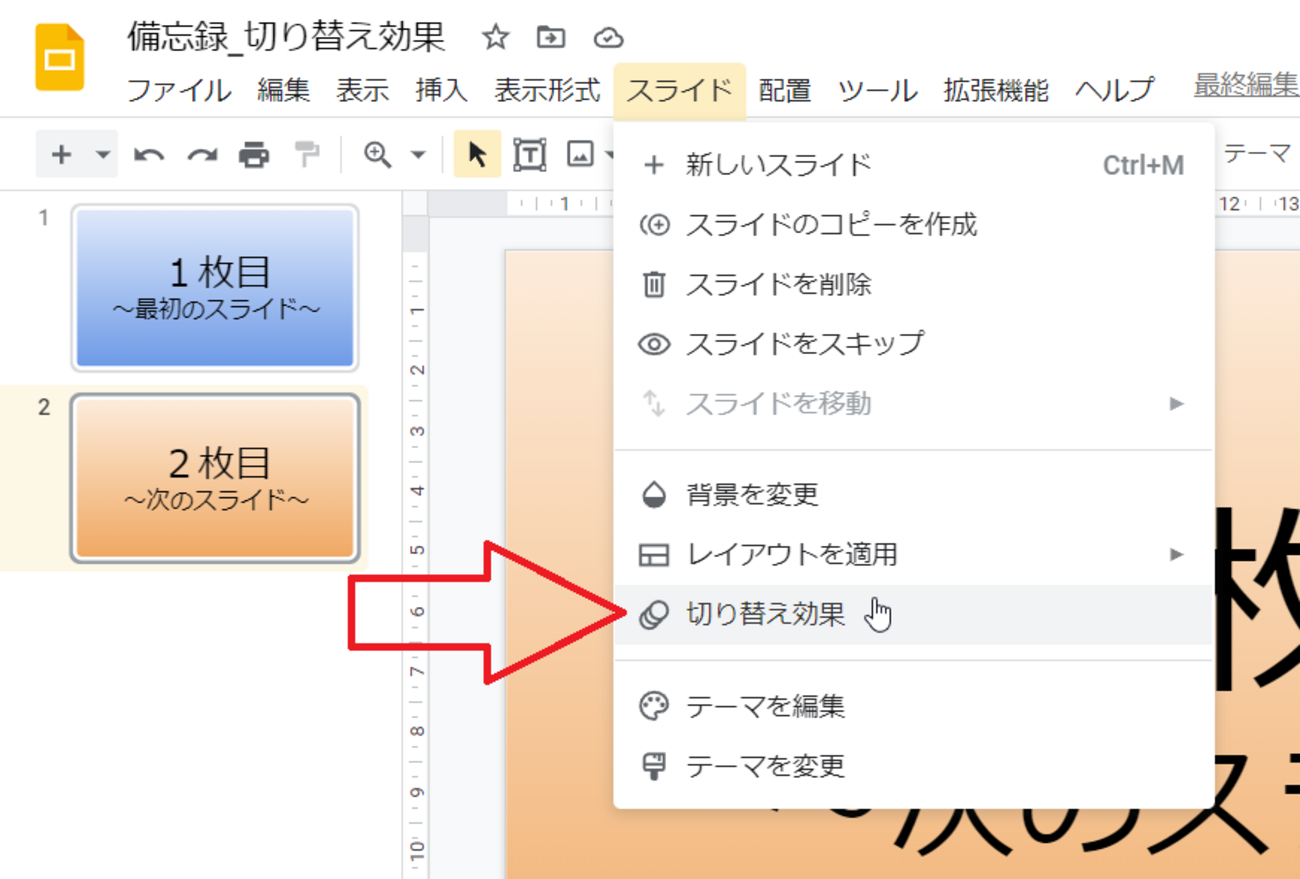Image resolution: width=1300 pixels, height=879 pixels.
Task: Select the slide 1 thumbnail 「1枚目」
Action: 215,288
